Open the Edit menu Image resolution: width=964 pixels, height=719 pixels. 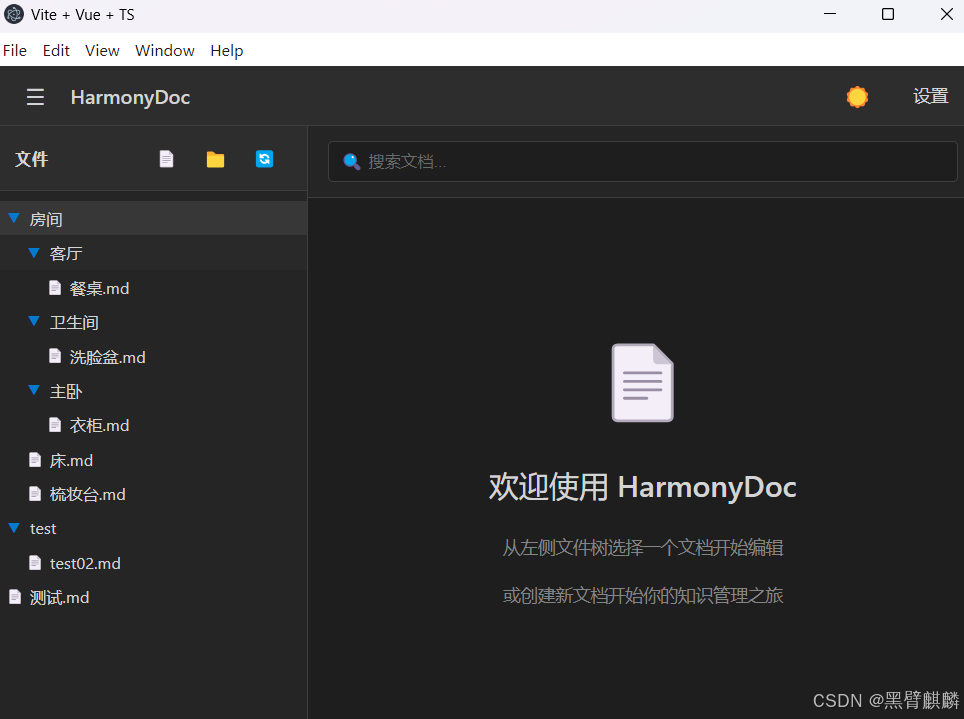point(56,50)
